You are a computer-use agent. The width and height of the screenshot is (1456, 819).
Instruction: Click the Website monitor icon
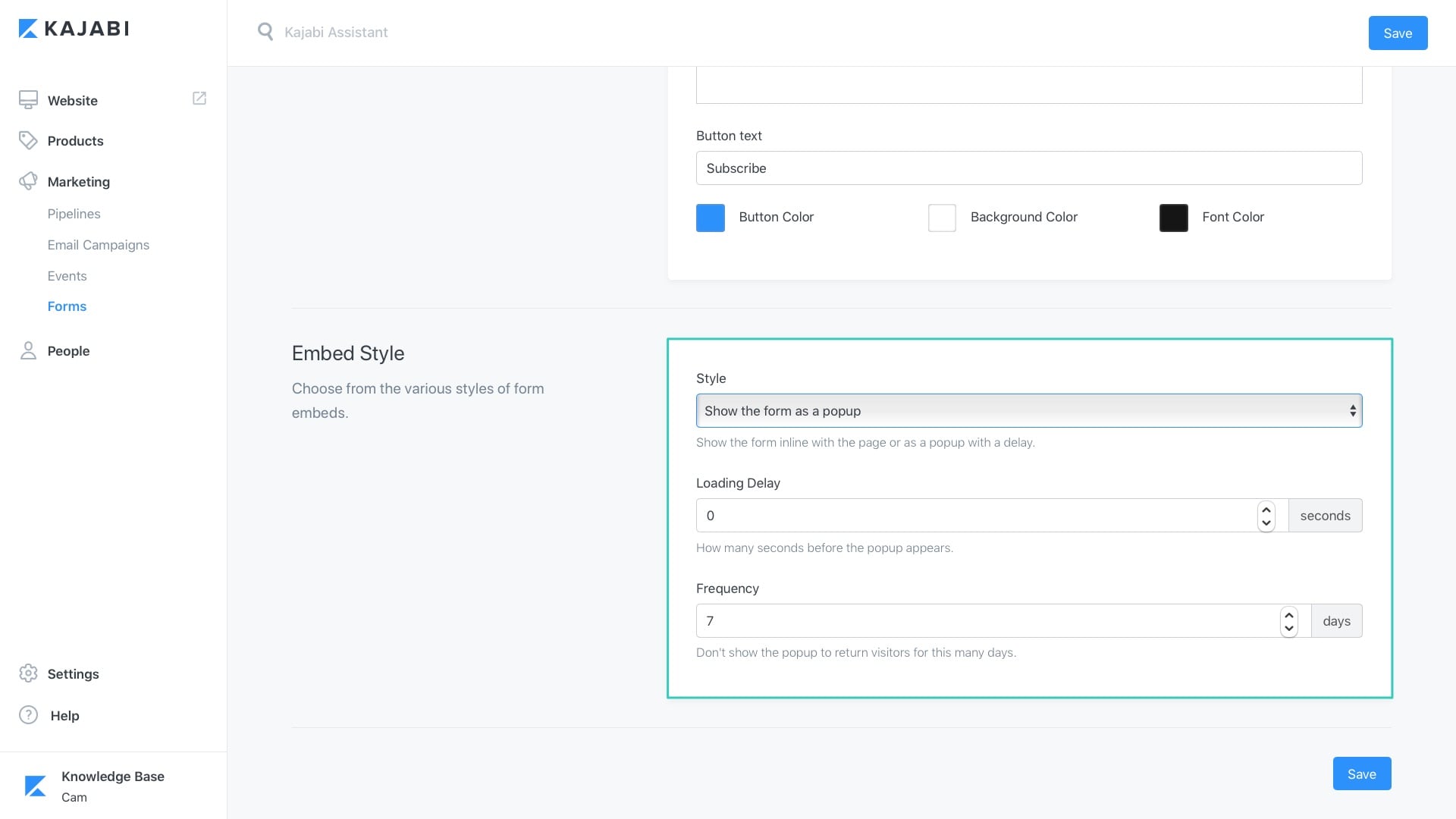click(28, 100)
